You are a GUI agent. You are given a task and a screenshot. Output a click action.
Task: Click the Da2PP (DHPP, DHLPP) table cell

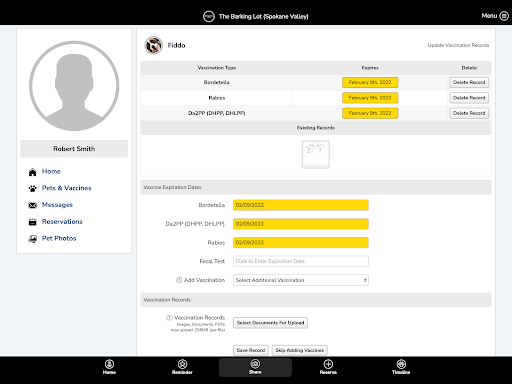tap(217, 113)
